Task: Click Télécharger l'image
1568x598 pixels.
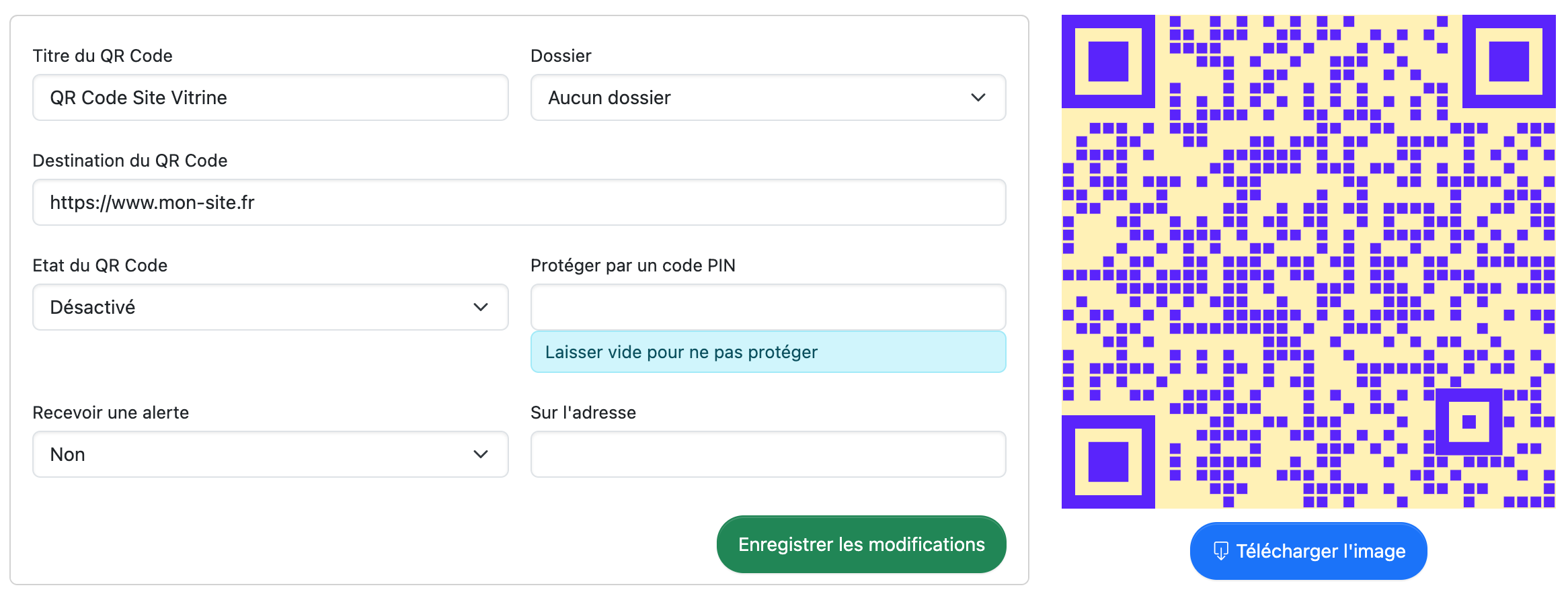Action: tap(1308, 551)
